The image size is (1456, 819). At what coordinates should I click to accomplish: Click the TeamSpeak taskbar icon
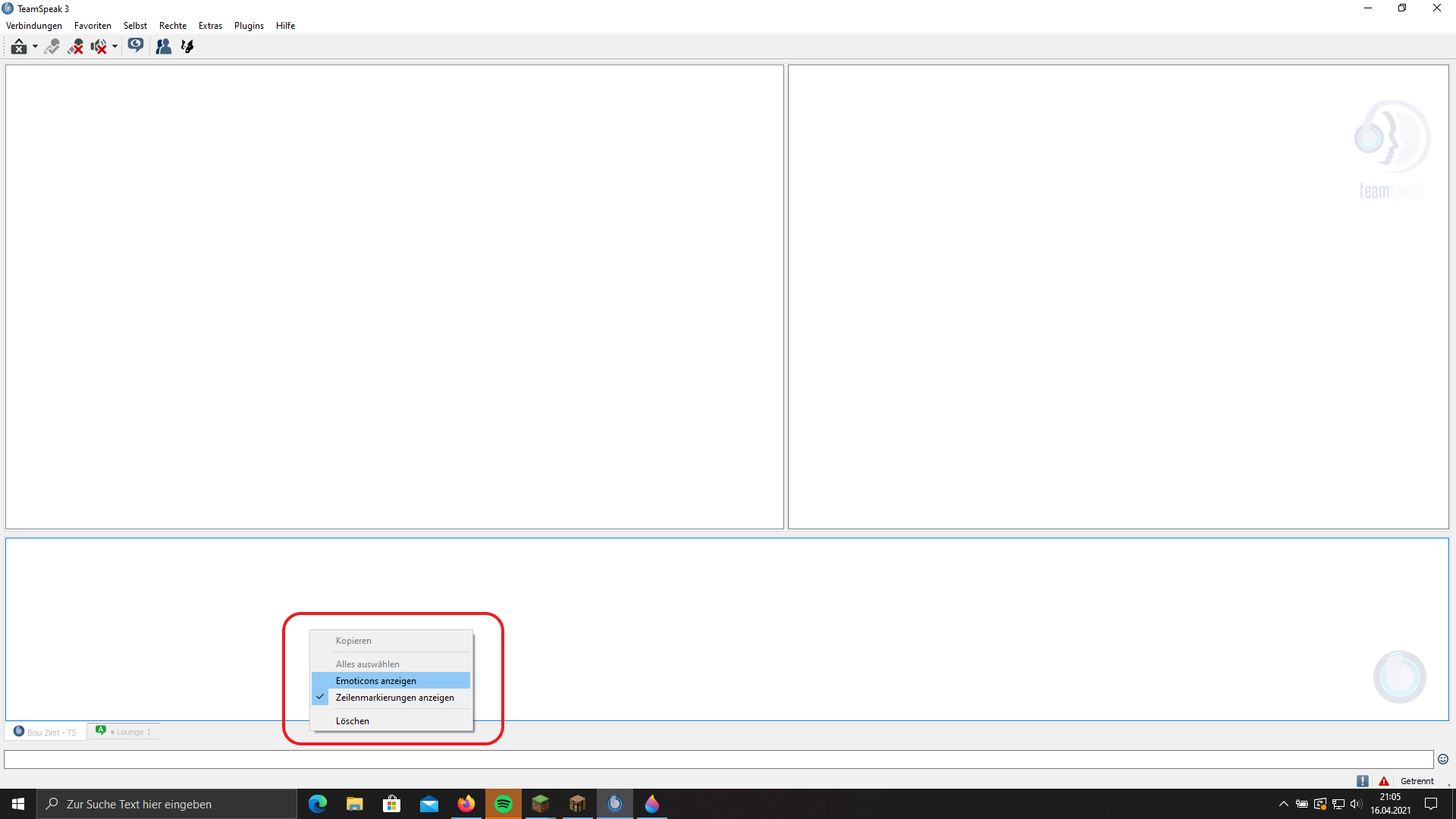point(615,804)
